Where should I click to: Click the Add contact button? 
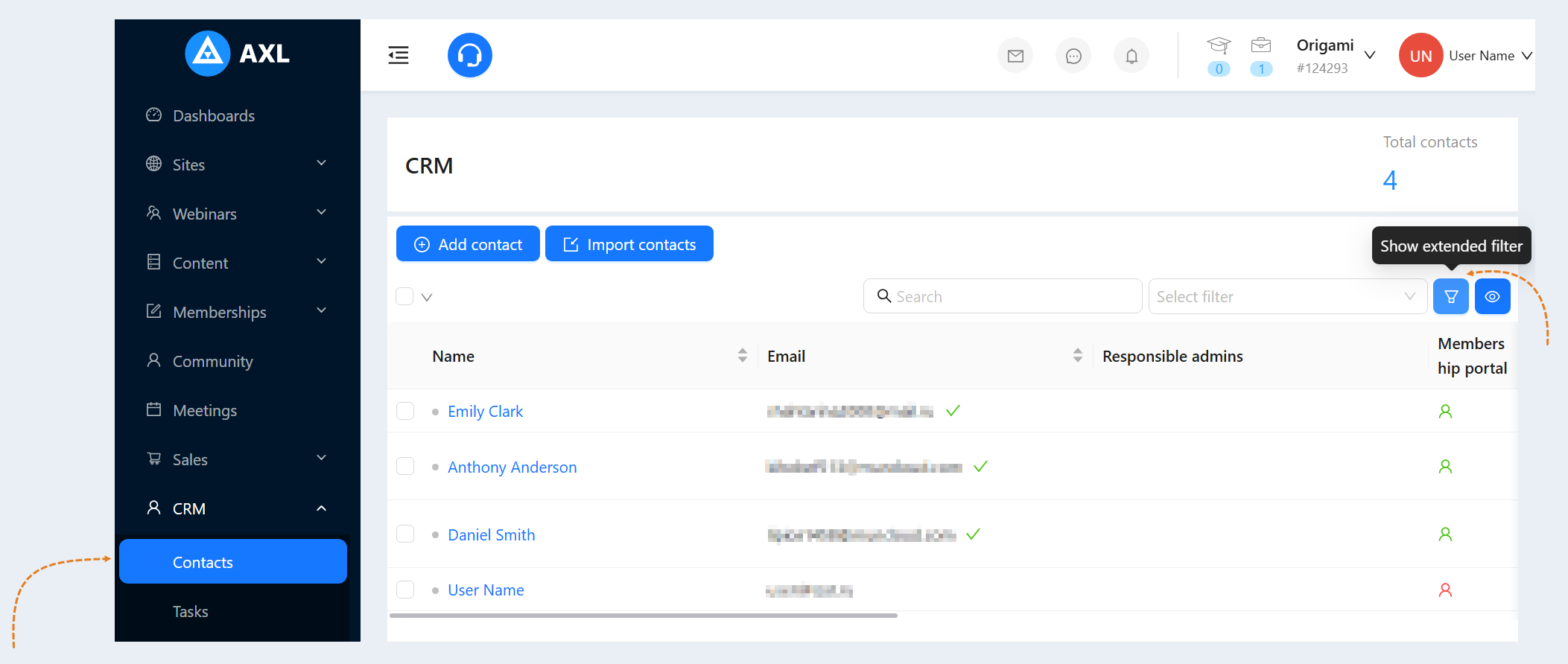click(468, 244)
